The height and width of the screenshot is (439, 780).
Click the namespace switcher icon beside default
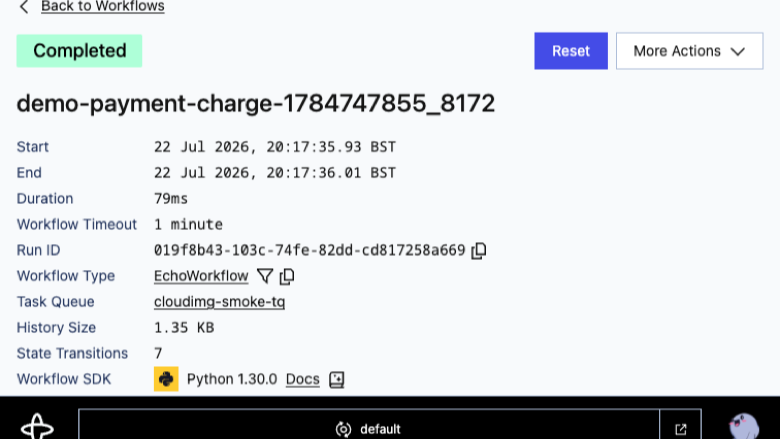[343, 429]
